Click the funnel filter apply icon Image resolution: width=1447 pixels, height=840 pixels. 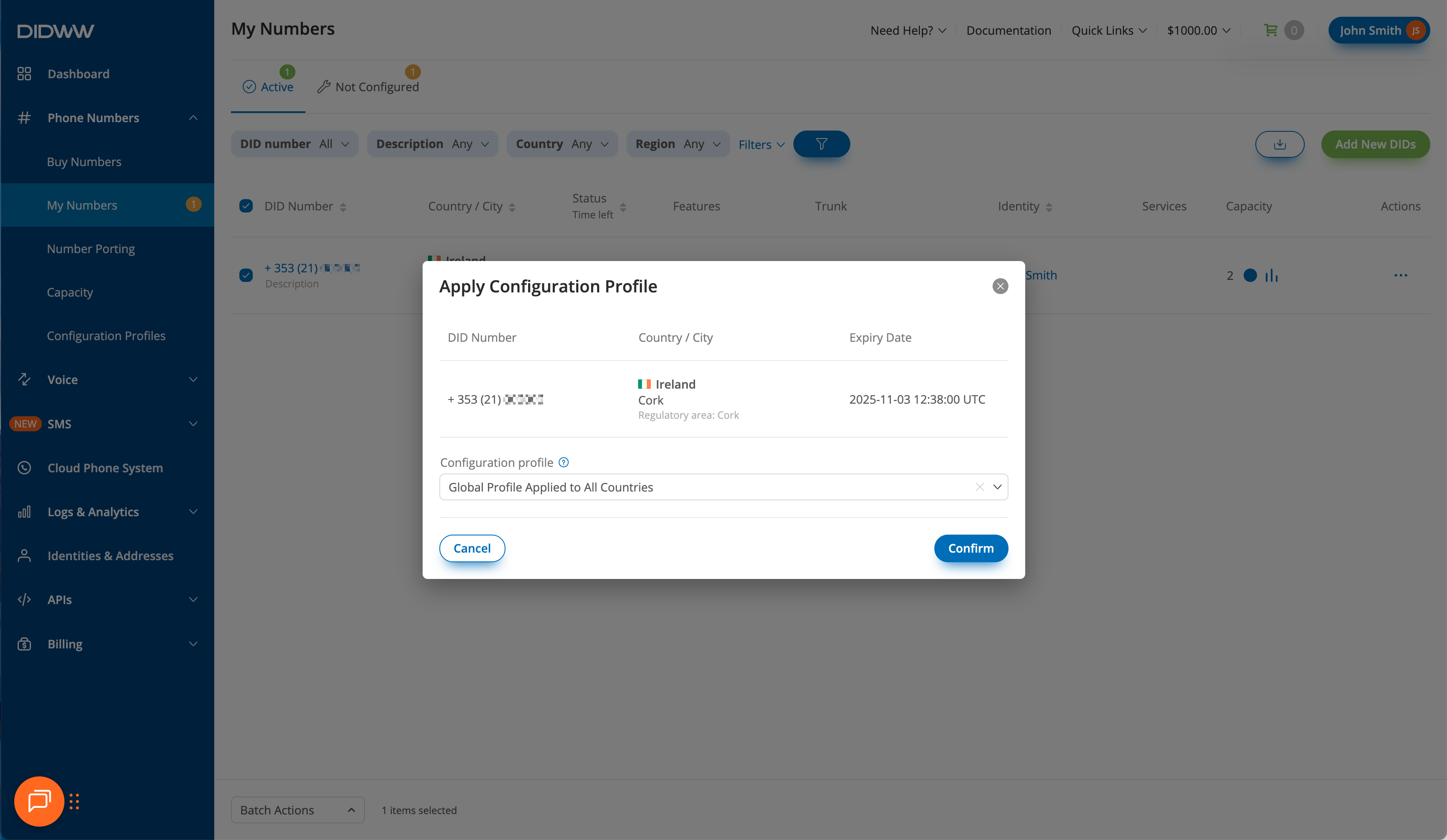click(821, 144)
